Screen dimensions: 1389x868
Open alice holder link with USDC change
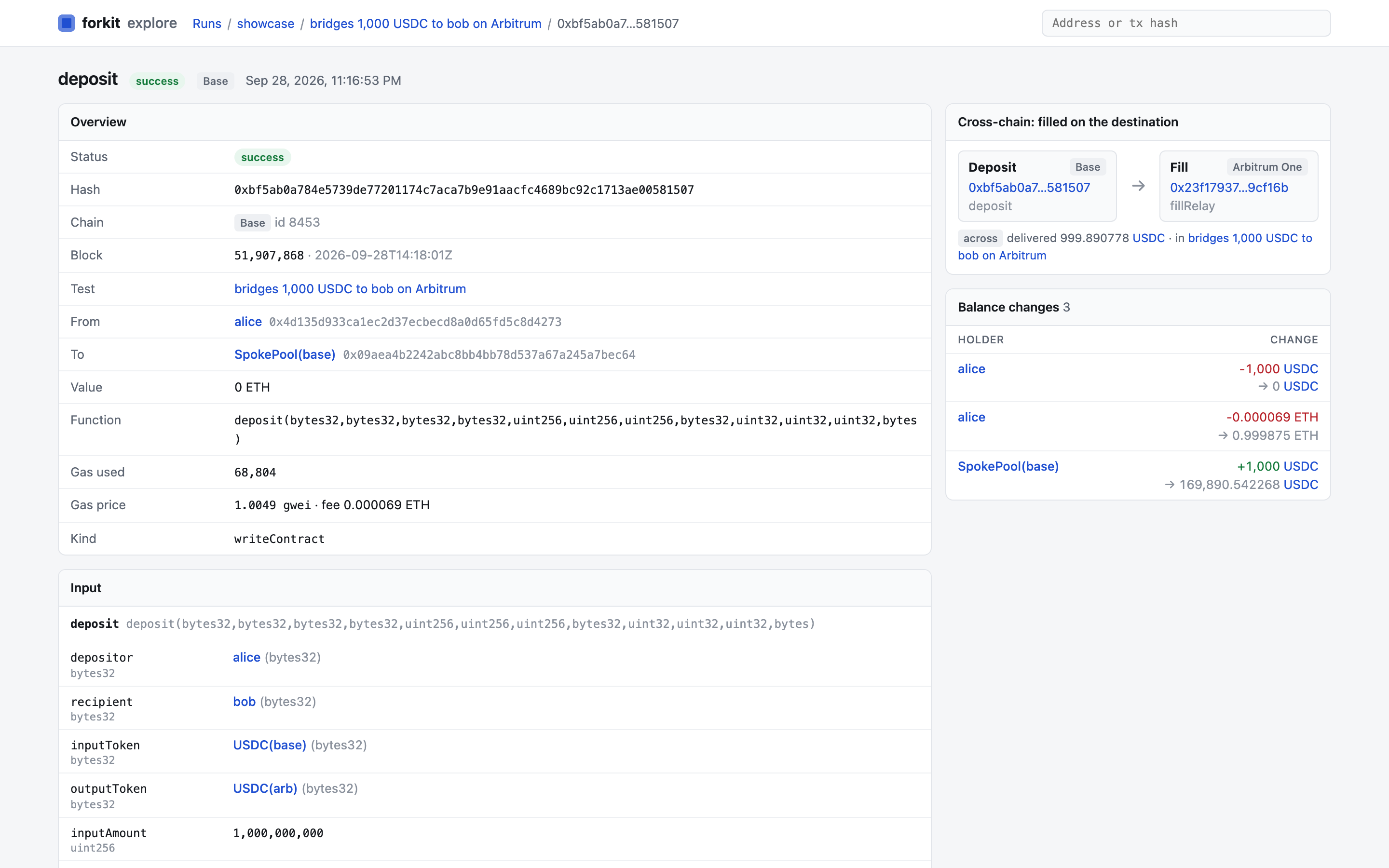pyautogui.click(x=971, y=369)
